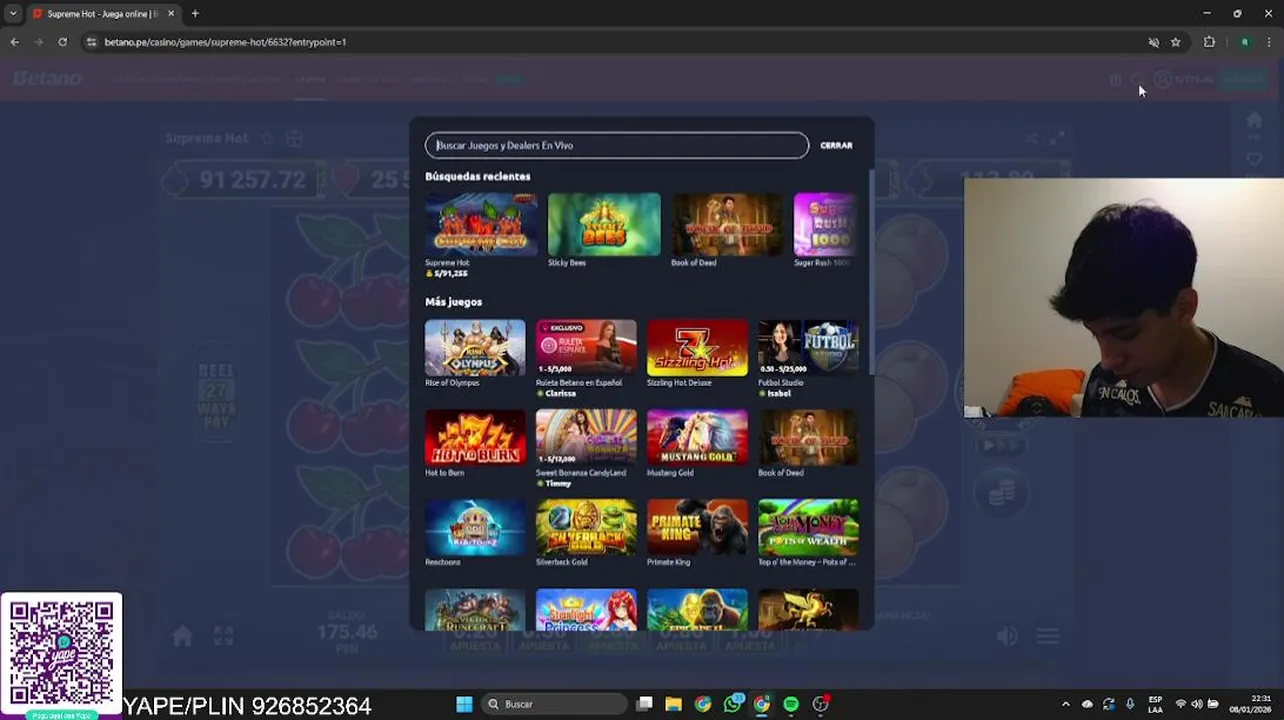1284x720 pixels.
Task: Open the taskbar clock and date
Action: click(x=1250, y=704)
